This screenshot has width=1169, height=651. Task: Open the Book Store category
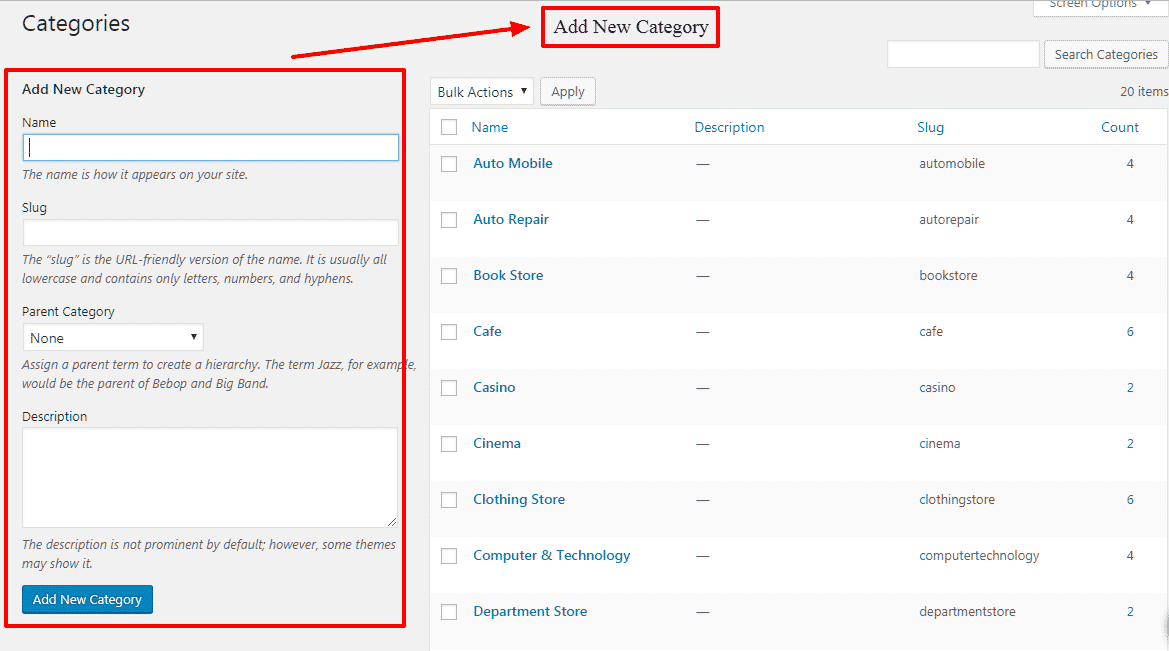tap(508, 275)
